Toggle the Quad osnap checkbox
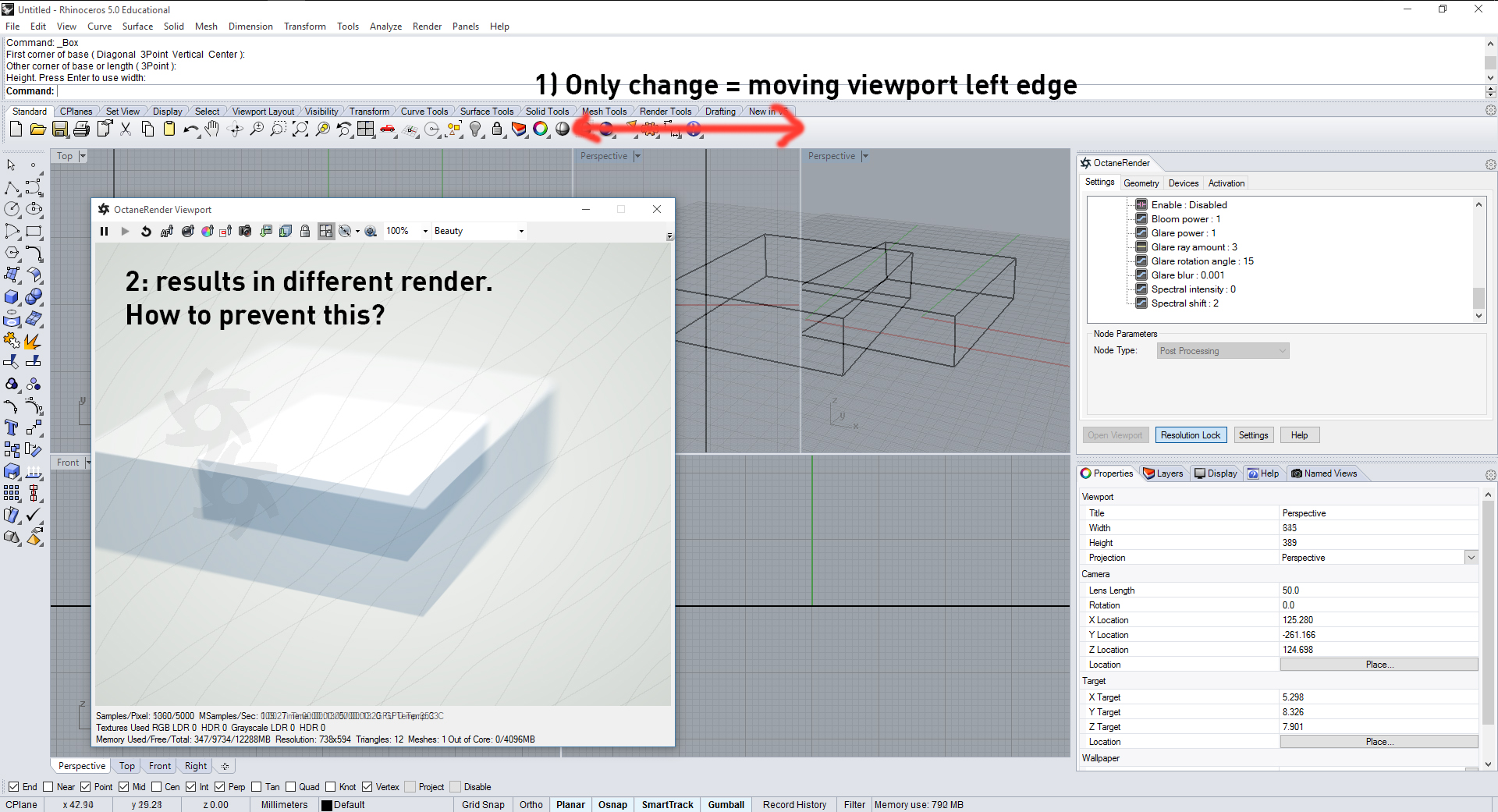The height and width of the screenshot is (812, 1498). click(290, 787)
